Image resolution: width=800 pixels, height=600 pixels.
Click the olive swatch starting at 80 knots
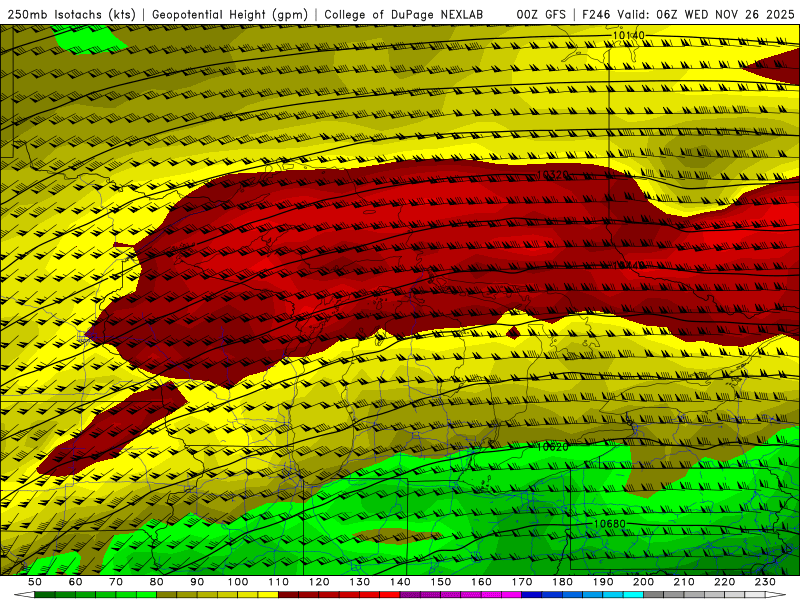tap(167, 595)
